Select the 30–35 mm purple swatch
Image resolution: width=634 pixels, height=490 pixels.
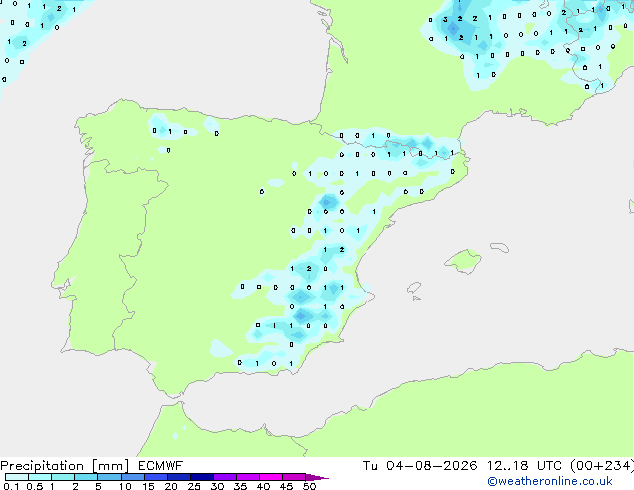pyautogui.click(x=224, y=477)
